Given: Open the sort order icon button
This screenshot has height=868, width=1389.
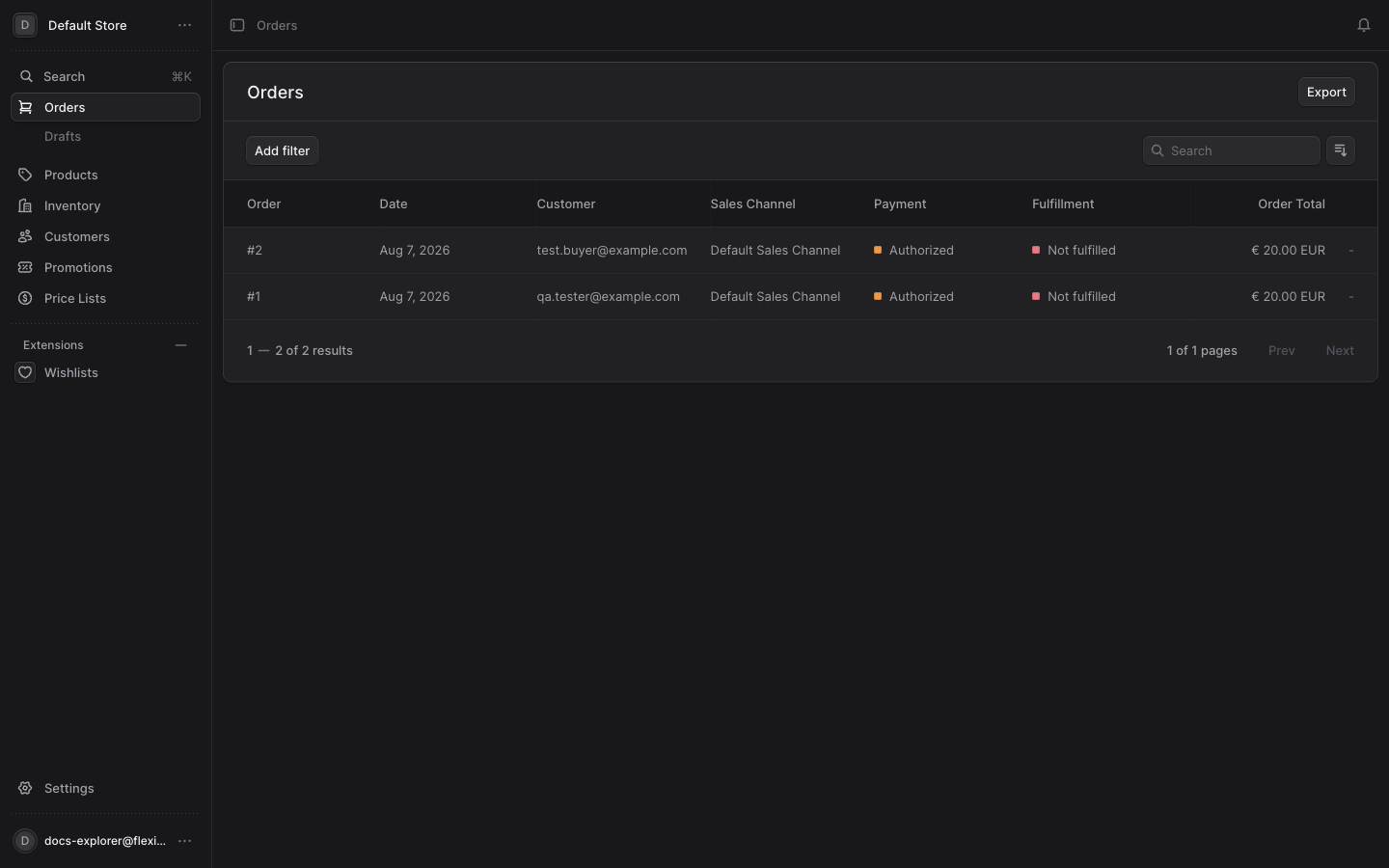Looking at the screenshot, I should tap(1341, 150).
